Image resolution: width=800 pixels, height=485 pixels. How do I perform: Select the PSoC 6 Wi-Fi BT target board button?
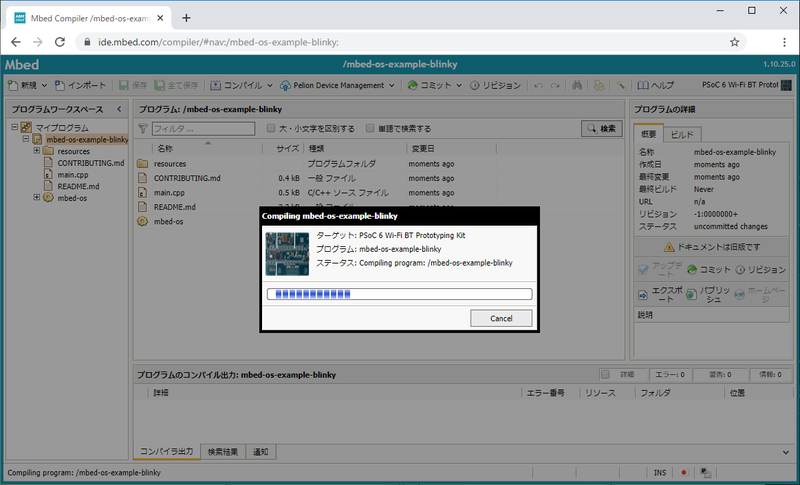746,85
